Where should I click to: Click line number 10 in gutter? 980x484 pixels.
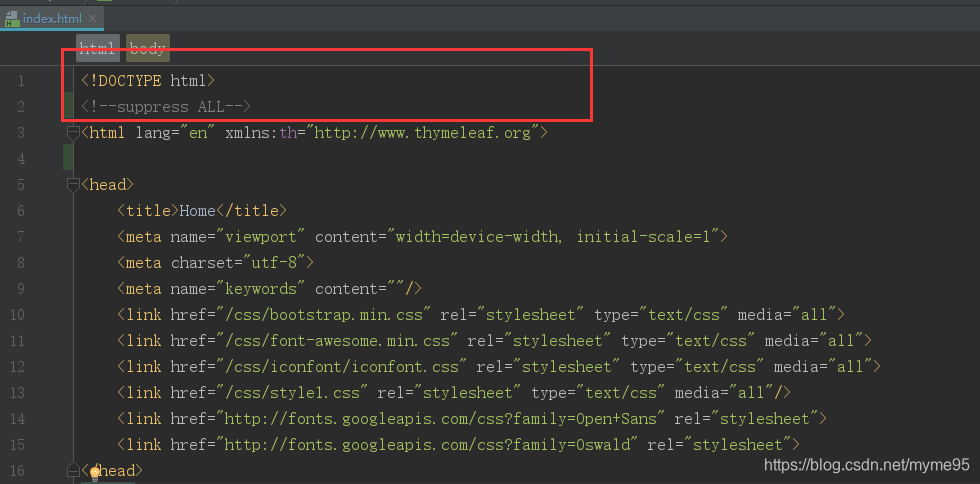18,315
